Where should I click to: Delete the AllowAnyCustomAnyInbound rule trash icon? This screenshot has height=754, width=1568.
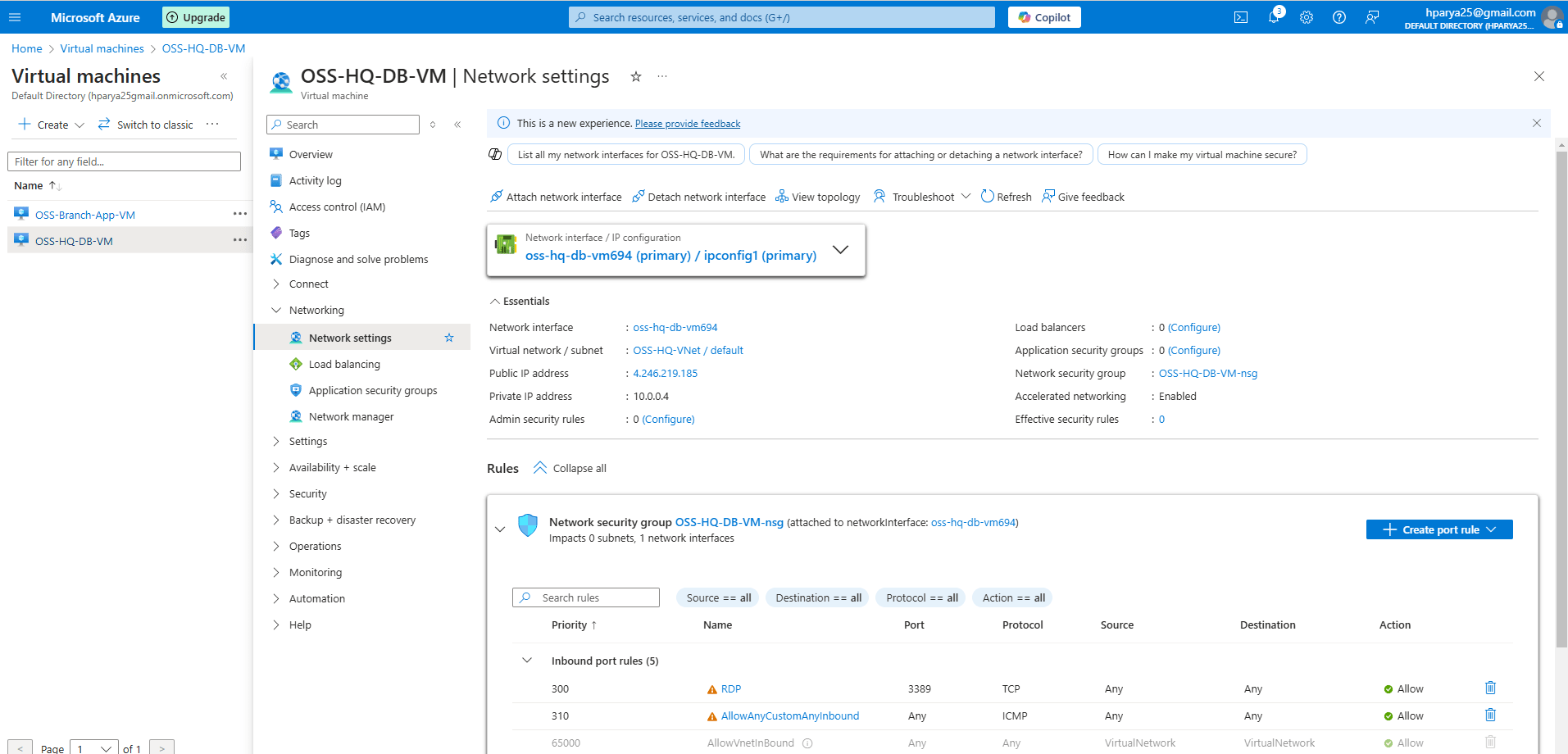click(1490, 715)
